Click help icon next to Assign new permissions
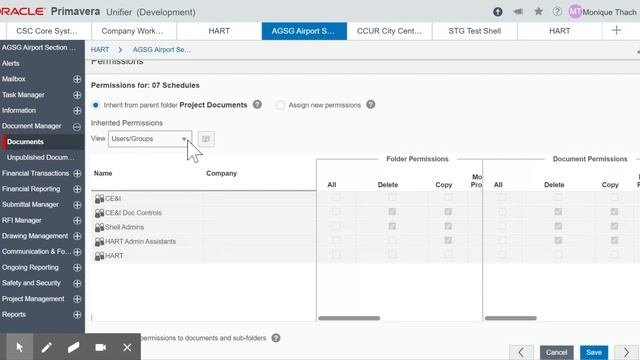The image size is (640, 360). [x=371, y=104]
